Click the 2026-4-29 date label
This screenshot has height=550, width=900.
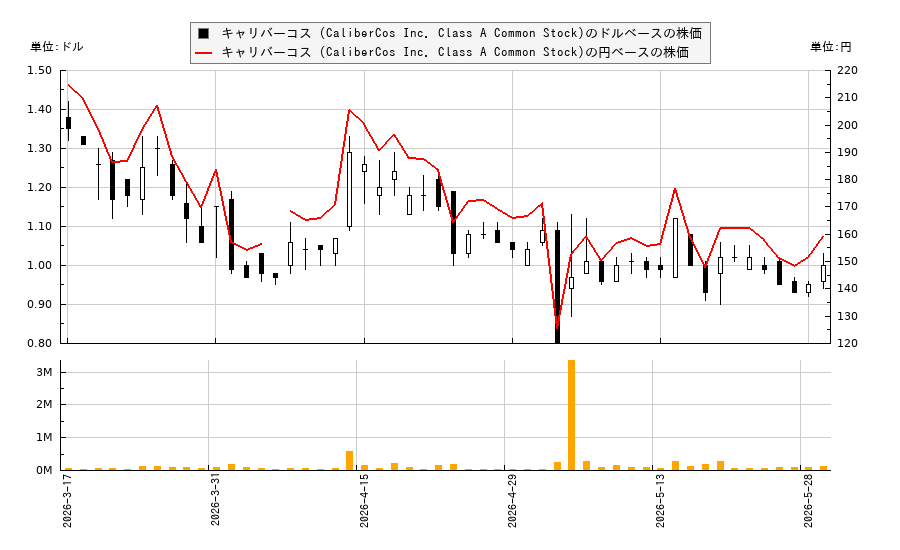point(512,501)
